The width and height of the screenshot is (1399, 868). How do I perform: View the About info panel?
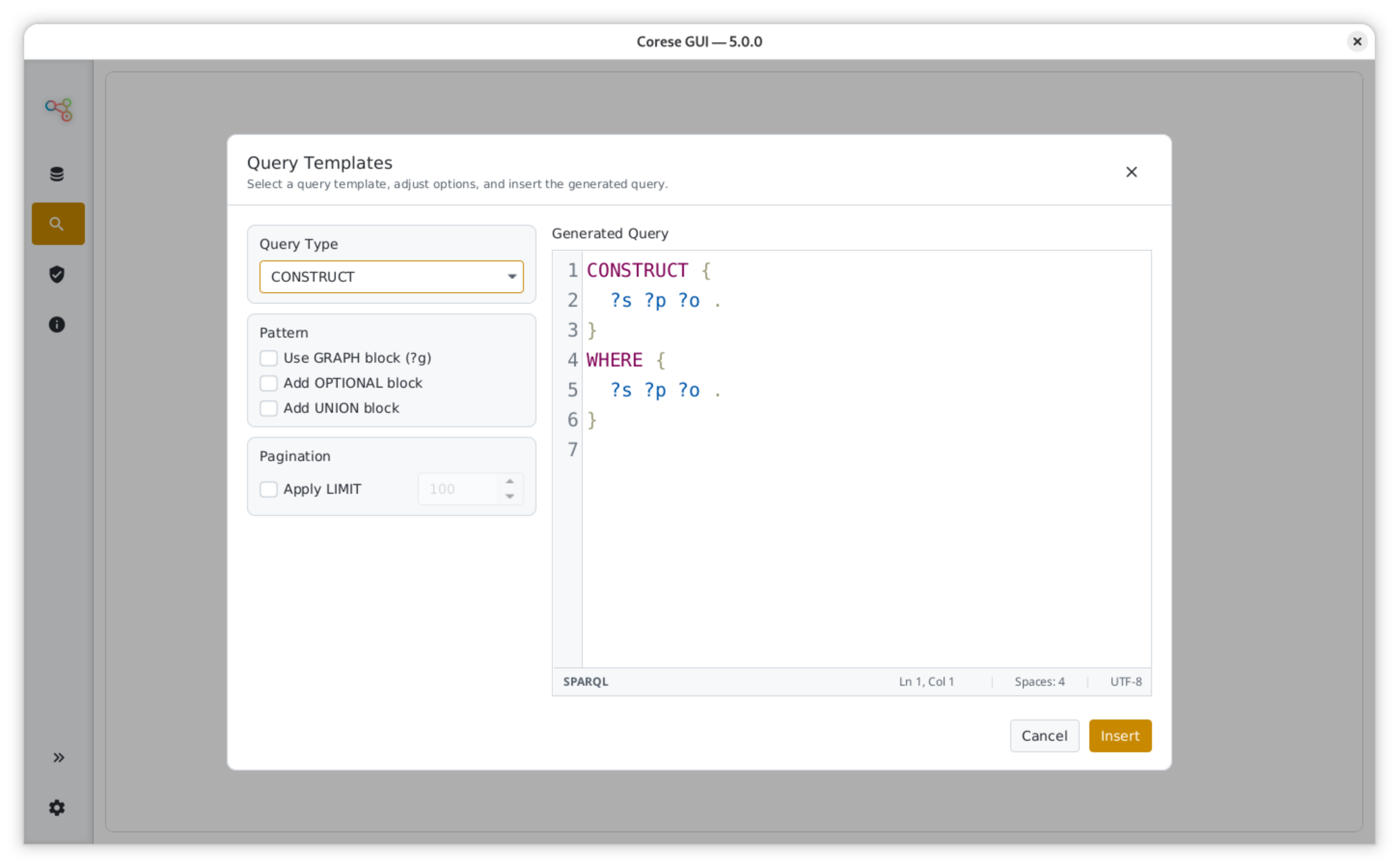coord(57,325)
